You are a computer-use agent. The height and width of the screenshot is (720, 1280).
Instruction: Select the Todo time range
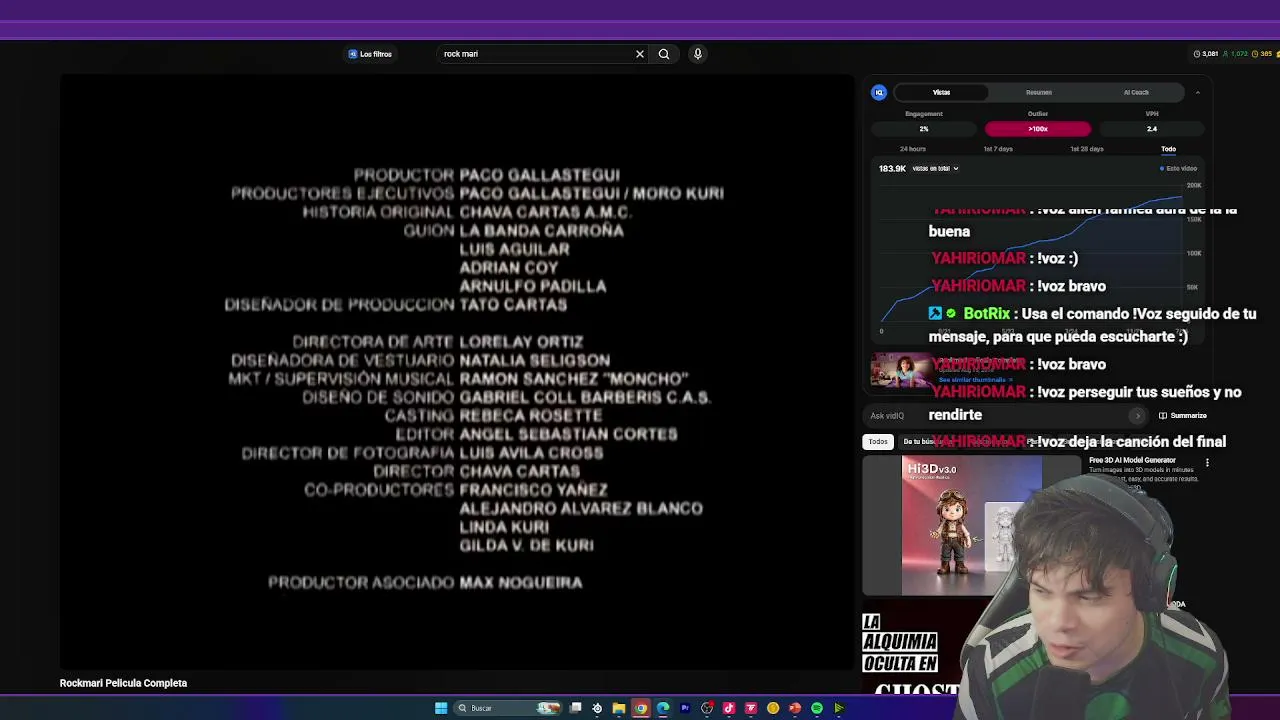click(1168, 149)
